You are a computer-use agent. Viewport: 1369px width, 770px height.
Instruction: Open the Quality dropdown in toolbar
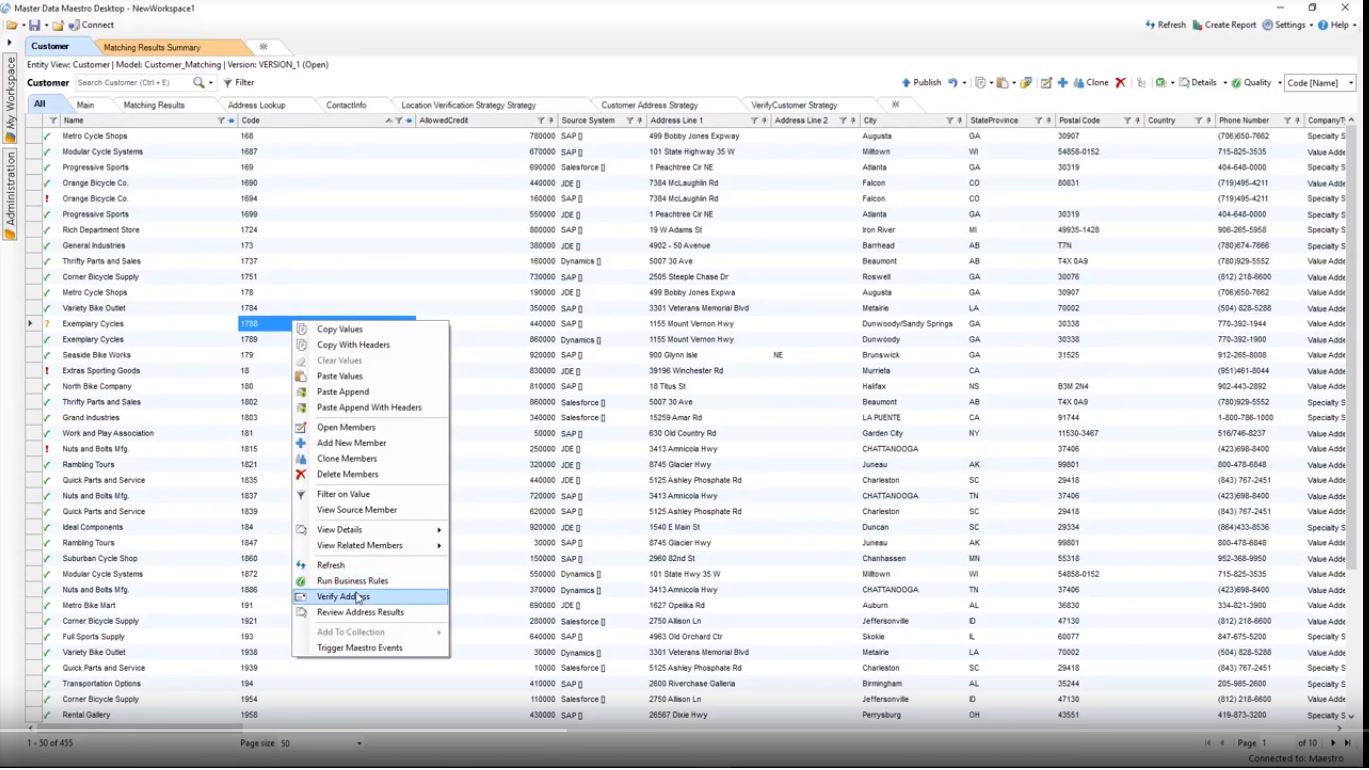(1254, 83)
